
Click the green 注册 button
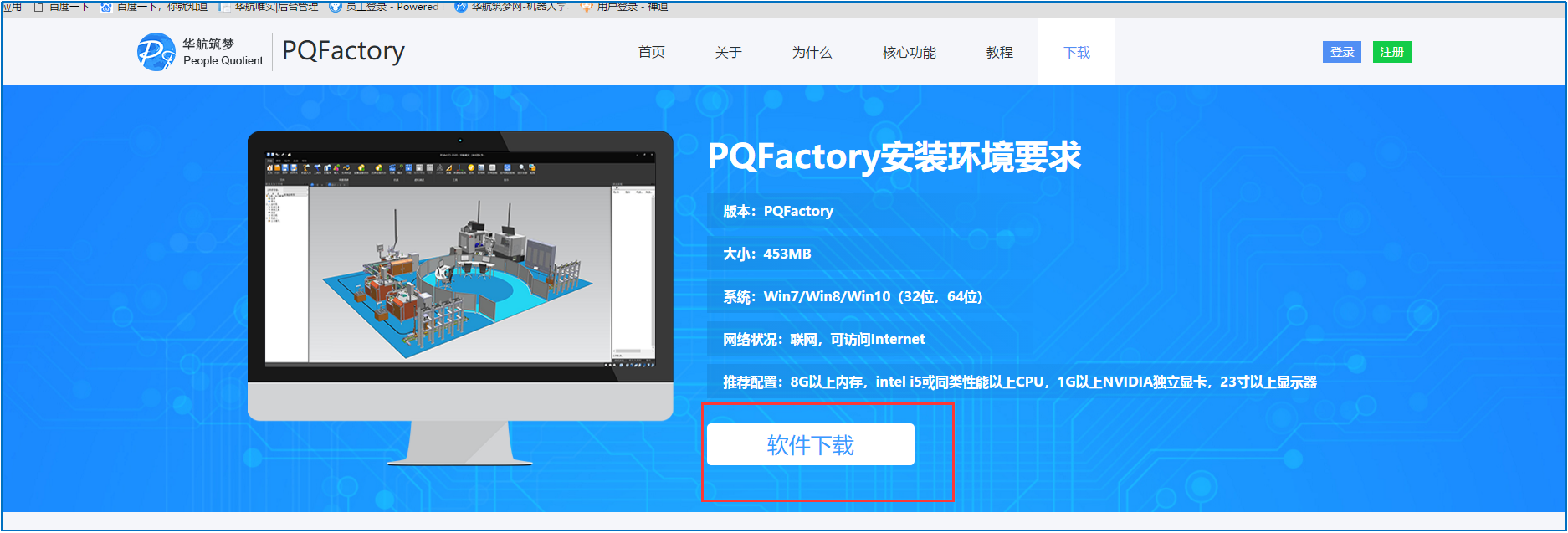1392,52
